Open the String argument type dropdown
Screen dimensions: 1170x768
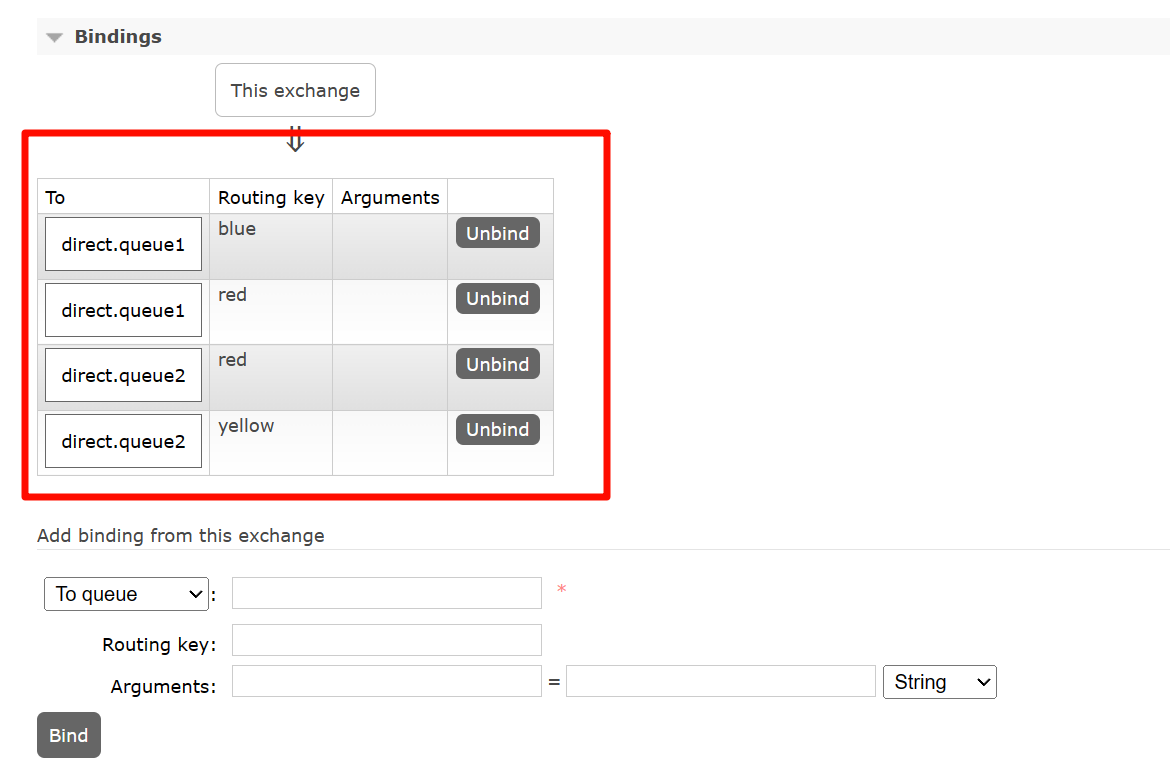pyautogui.click(x=939, y=682)
